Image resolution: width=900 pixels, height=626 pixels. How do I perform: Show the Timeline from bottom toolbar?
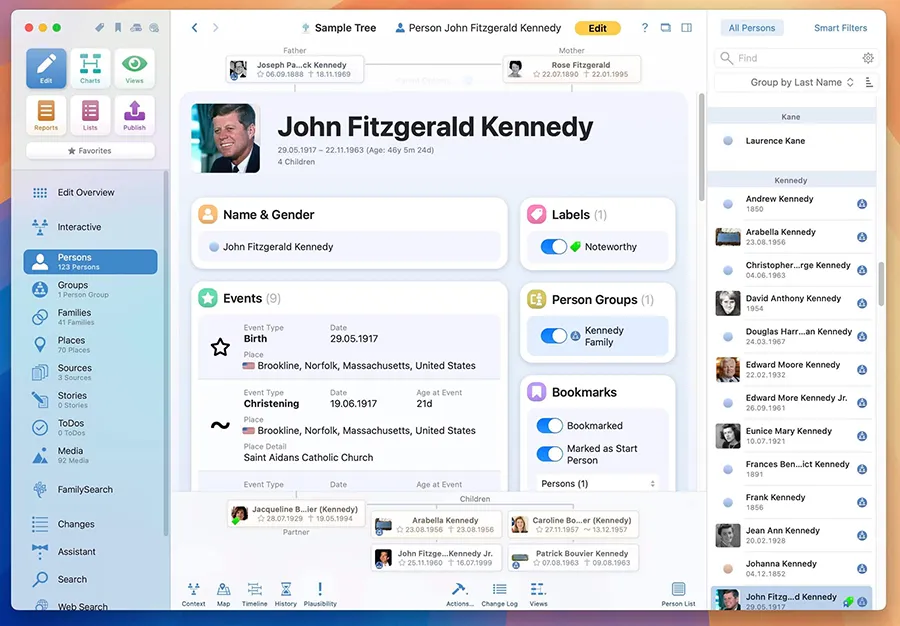point(254,593)
